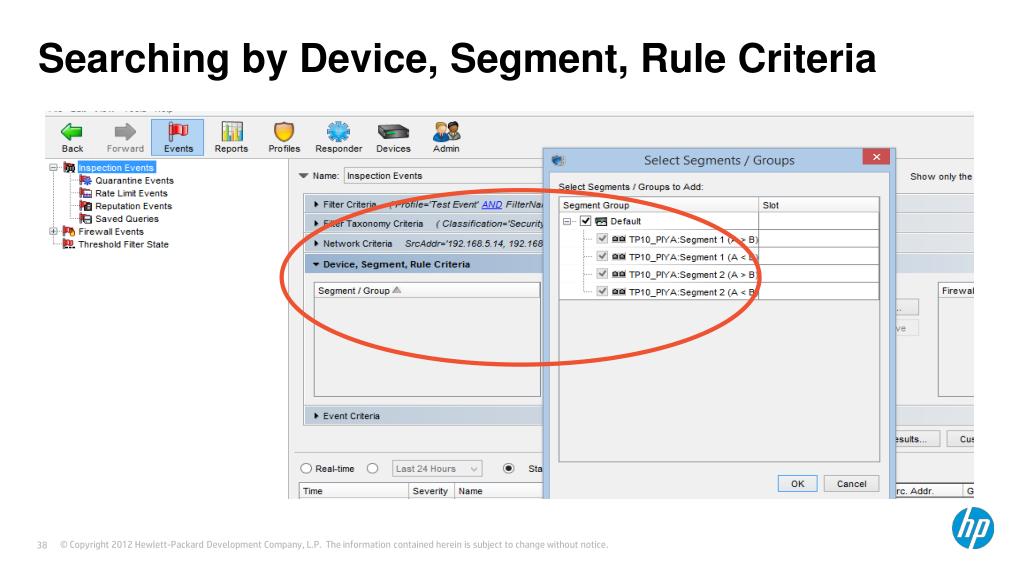This screenshot has width=1024, height=576.
Task: Expand the Event Criteria section
Action: point(317,416)
